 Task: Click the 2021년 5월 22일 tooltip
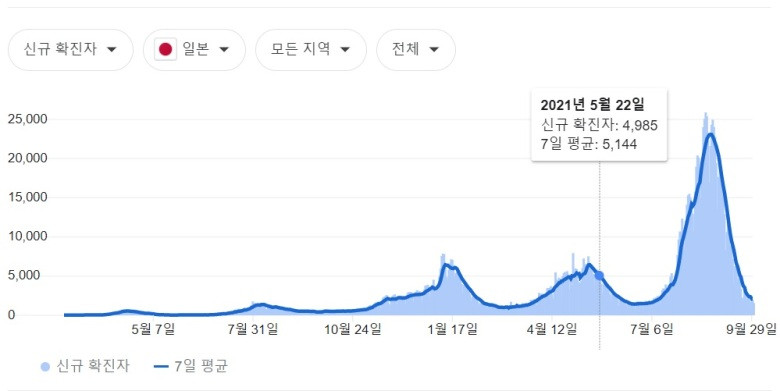tap(599, 125)
